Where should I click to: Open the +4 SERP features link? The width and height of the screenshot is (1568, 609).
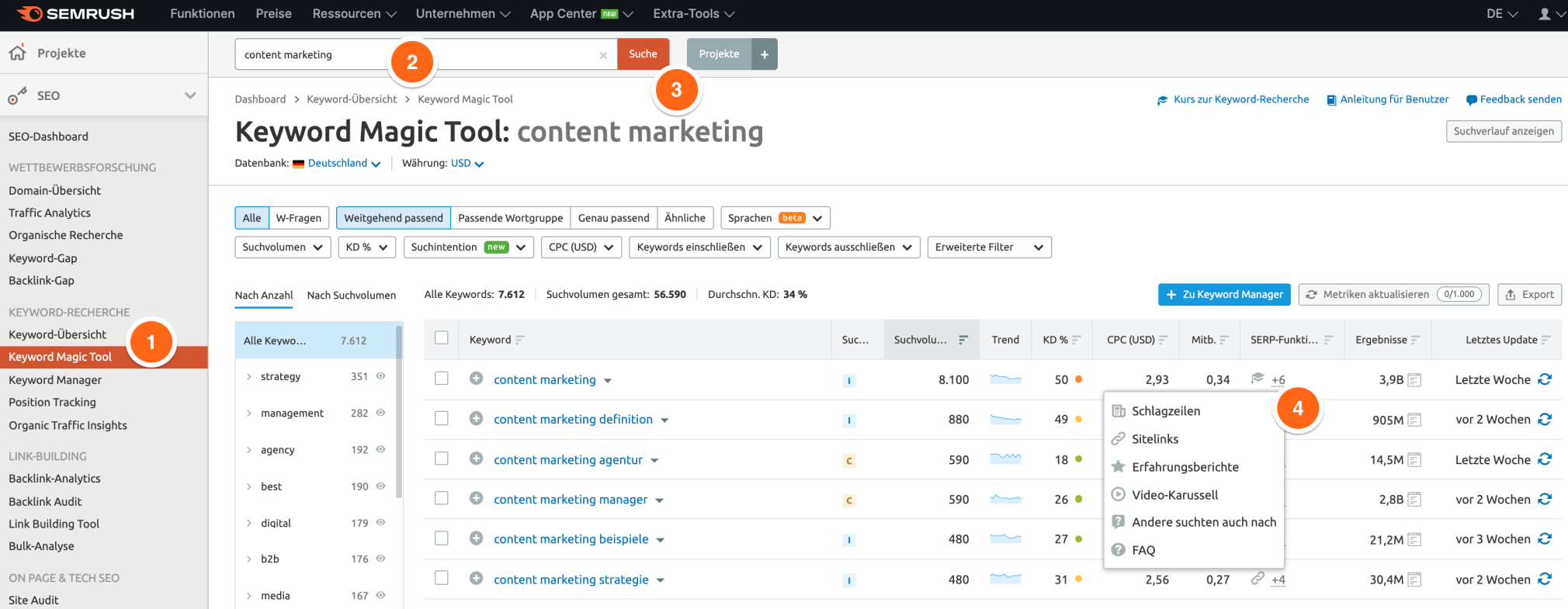(1278, 580)
